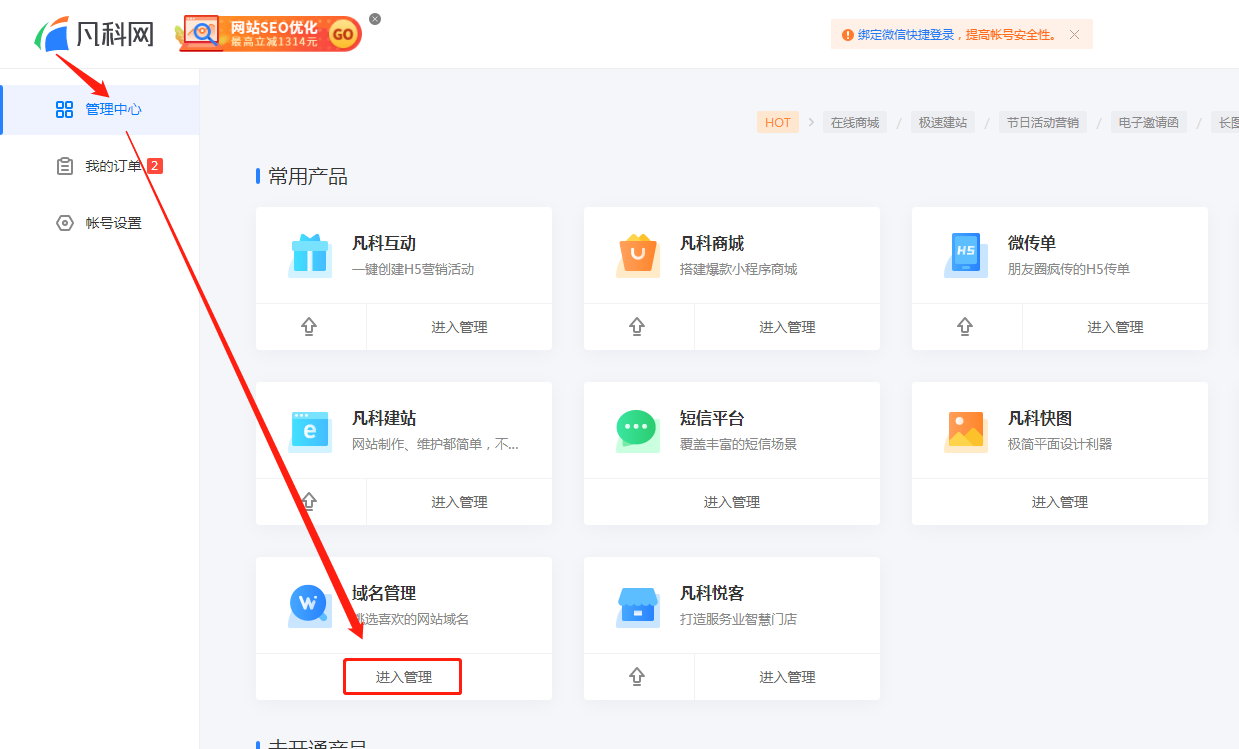Click the HOT tag

(x=778, y=123)
